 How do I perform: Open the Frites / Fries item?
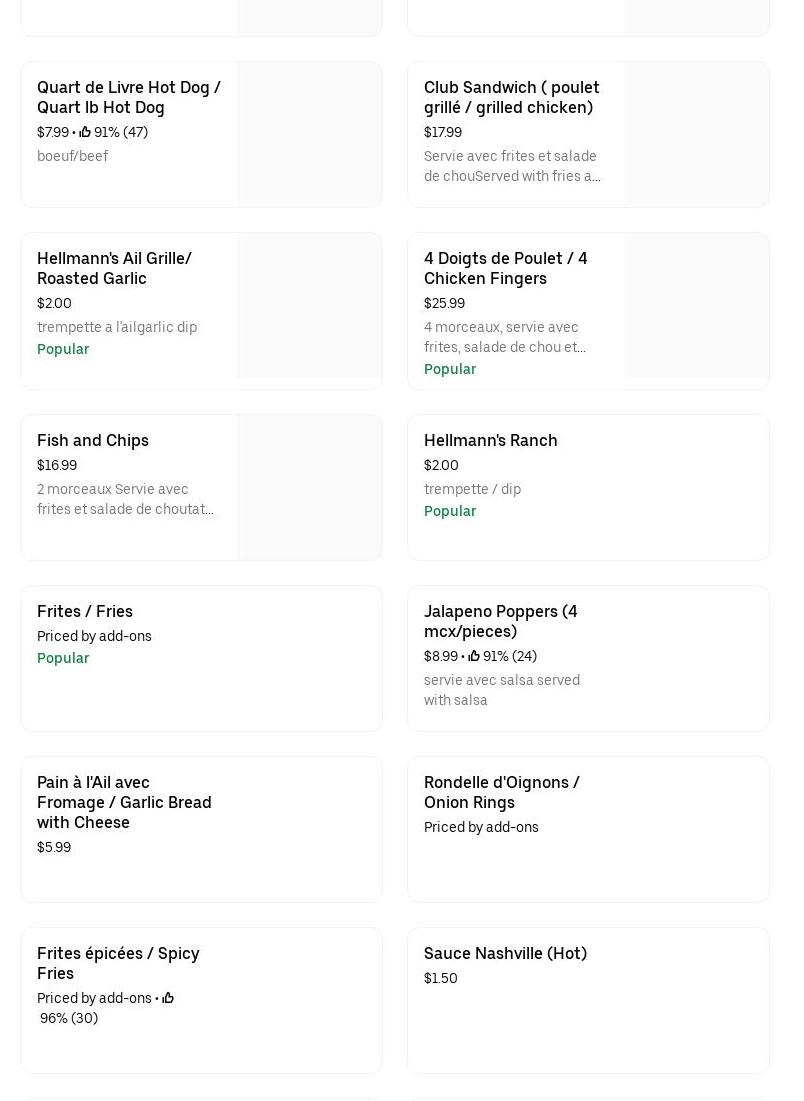(85, 611)
